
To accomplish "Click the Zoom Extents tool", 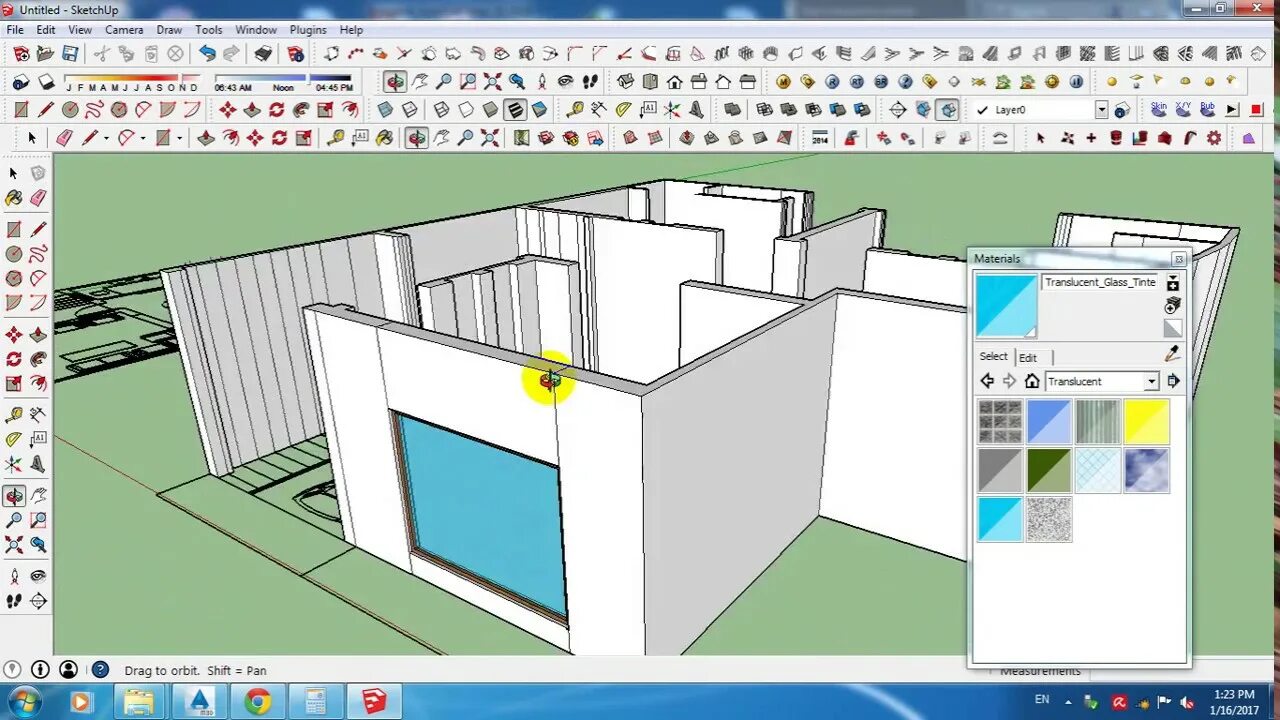I will click(14, 543).
